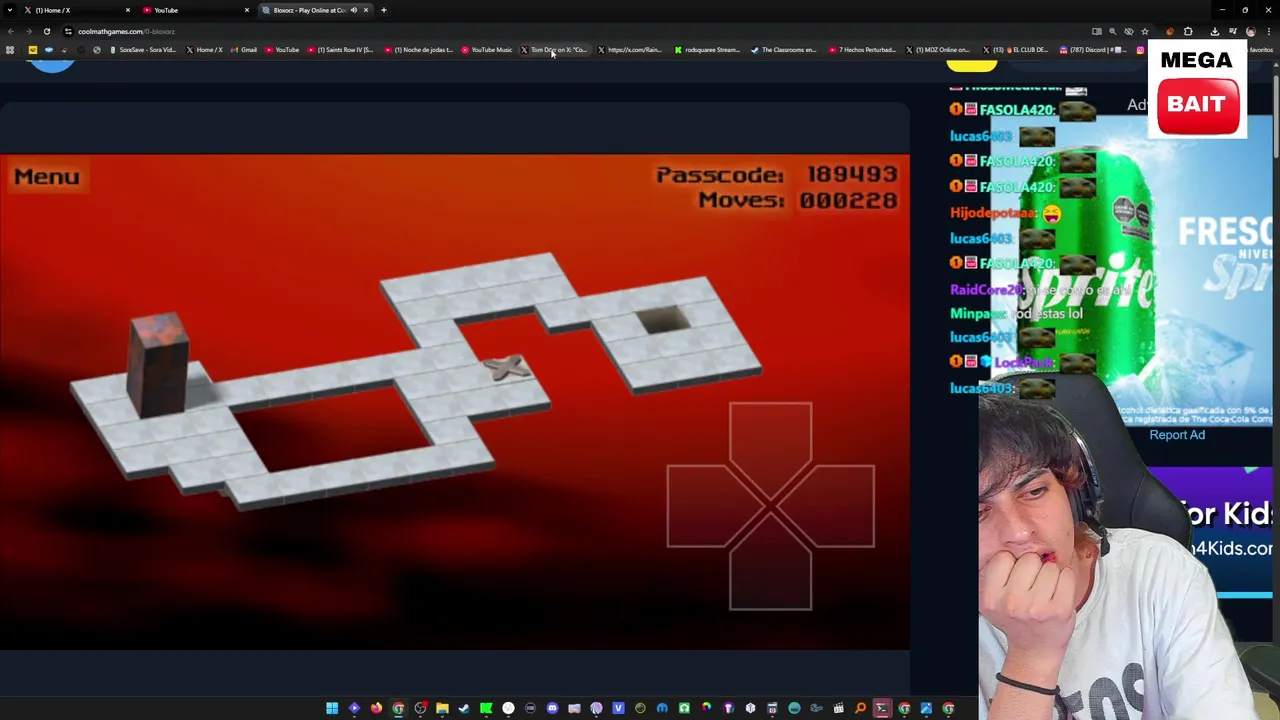Open the clapperboard video app in taskbar
This screenshot has width=1280, height=720.
(838, 708)
